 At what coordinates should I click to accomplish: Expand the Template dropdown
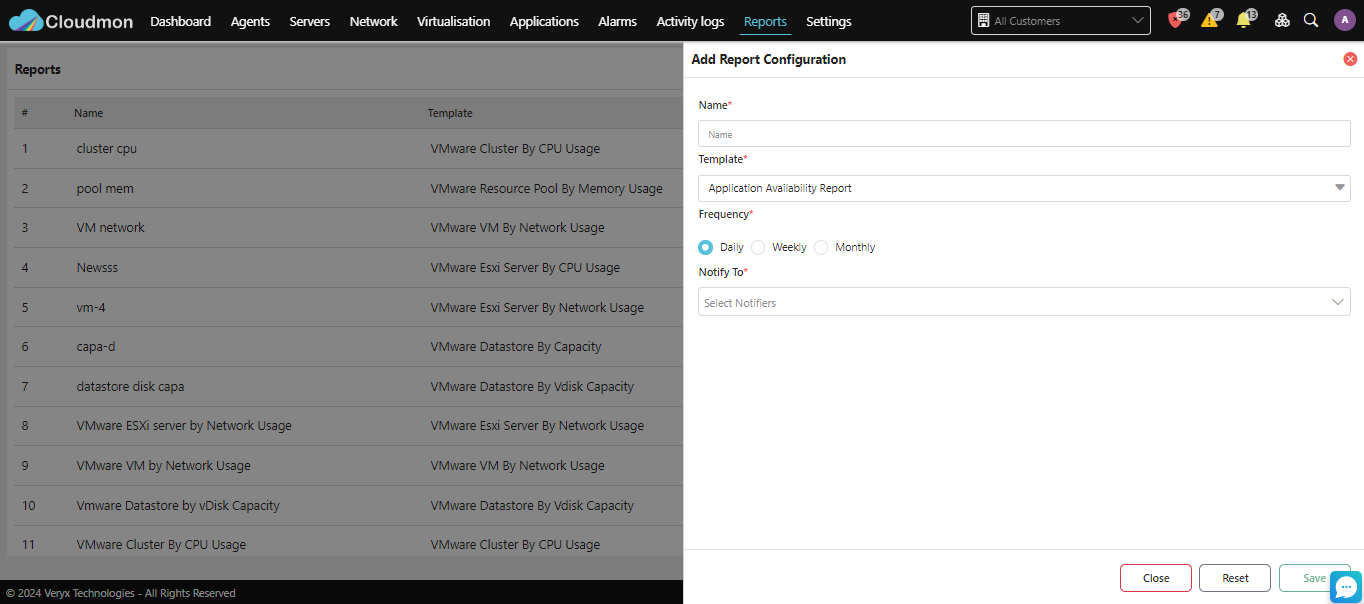[x=1024, y=188]
